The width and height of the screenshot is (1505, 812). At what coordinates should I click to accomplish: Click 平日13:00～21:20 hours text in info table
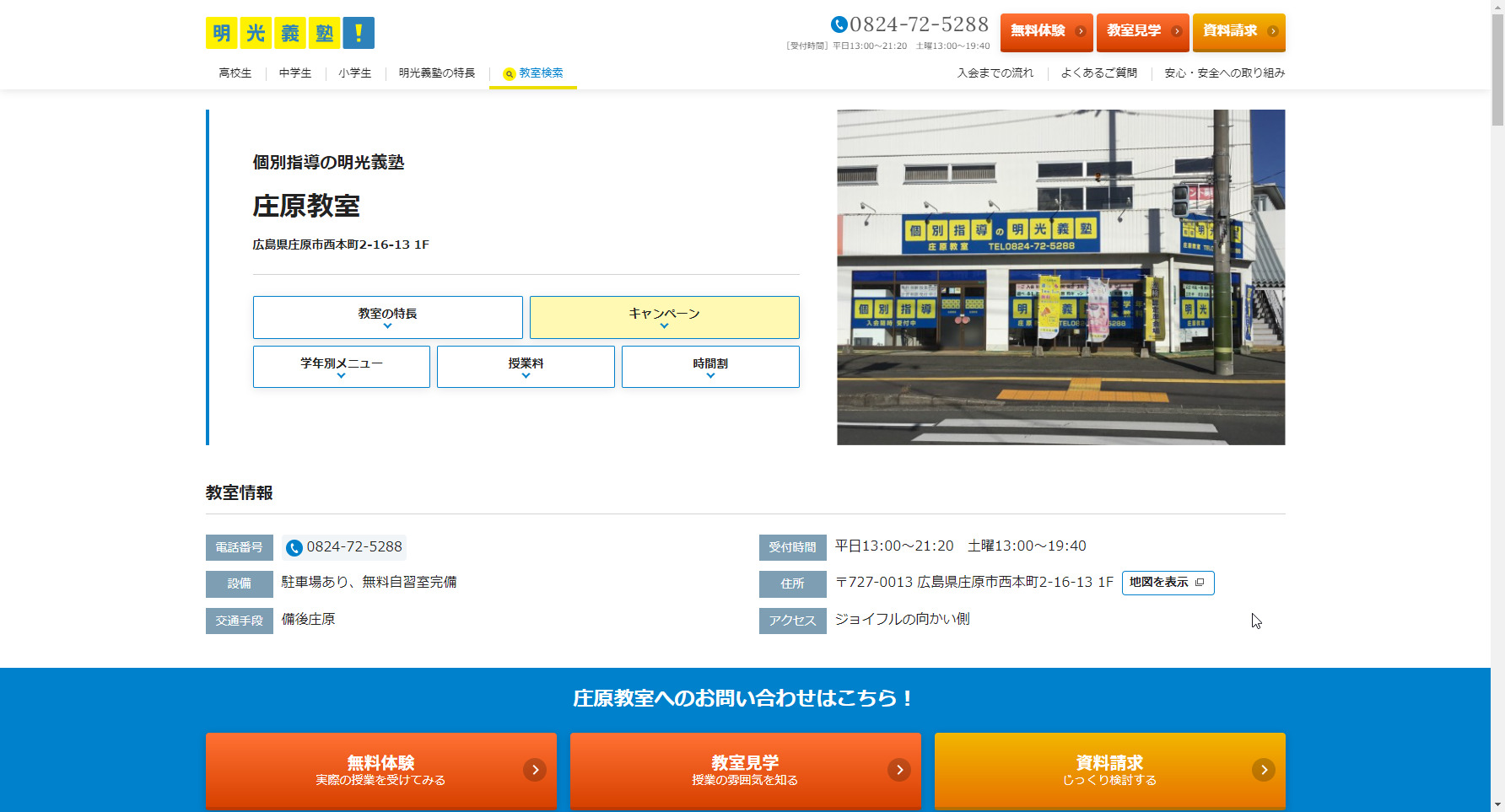click(894, 546)
